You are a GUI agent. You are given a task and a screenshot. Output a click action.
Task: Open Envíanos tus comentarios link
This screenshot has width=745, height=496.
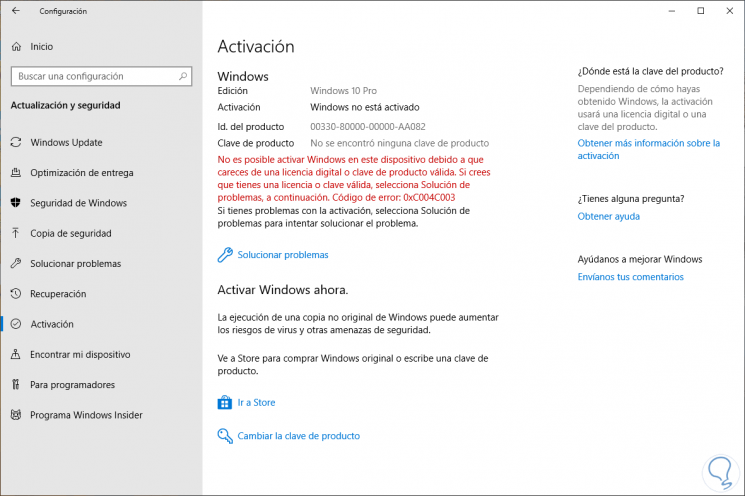[630, 277]
